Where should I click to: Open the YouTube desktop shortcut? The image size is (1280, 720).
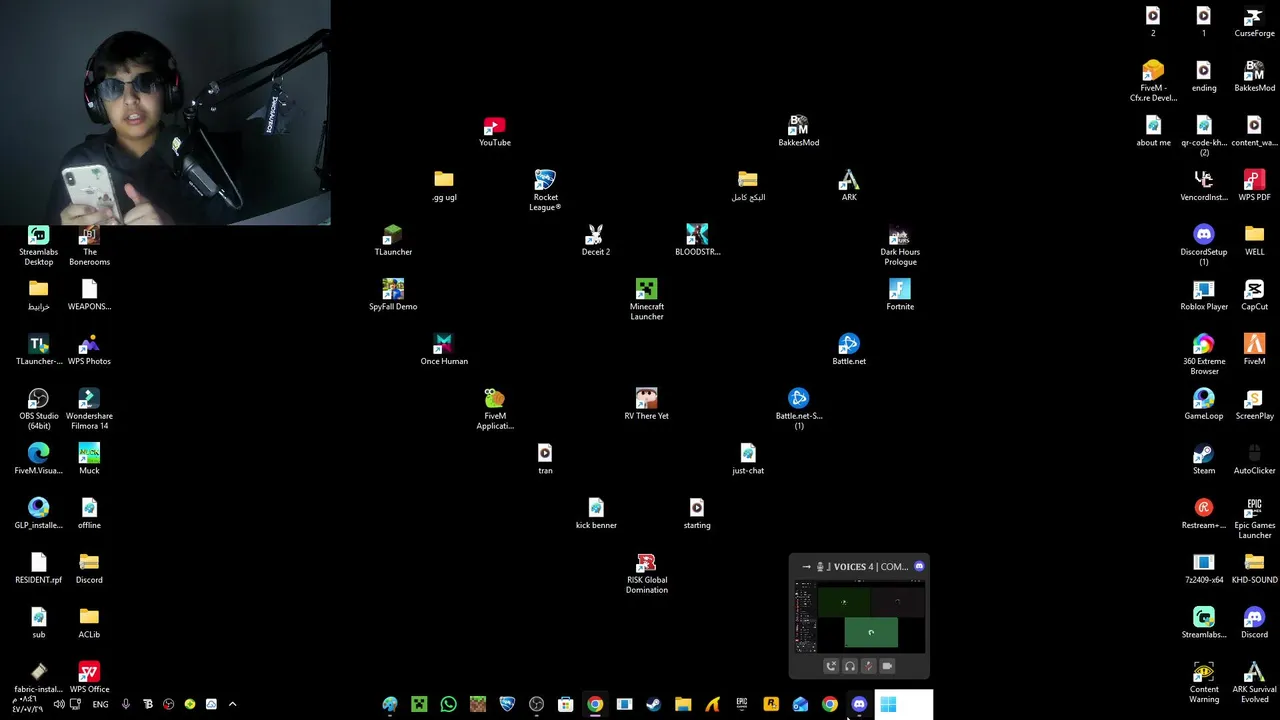click(x=494, y=132)
